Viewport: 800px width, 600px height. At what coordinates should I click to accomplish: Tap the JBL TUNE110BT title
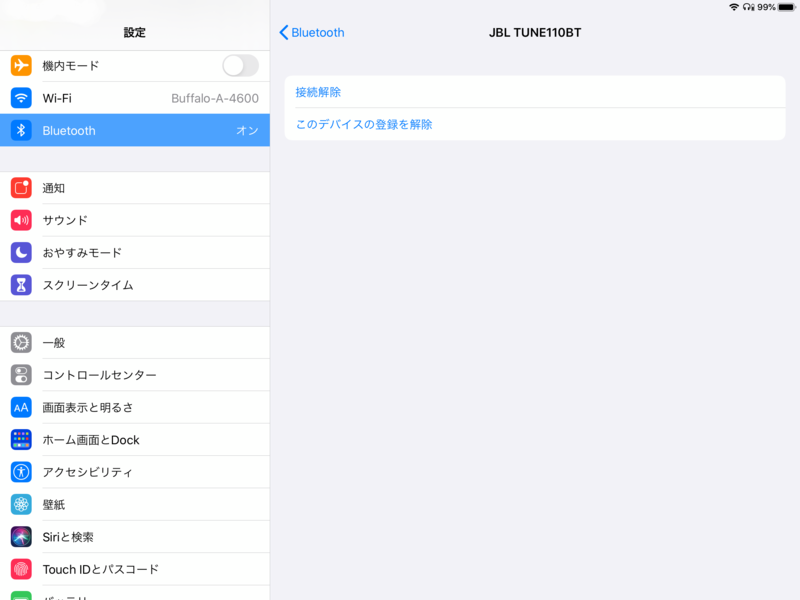click(x=535, y=33)
